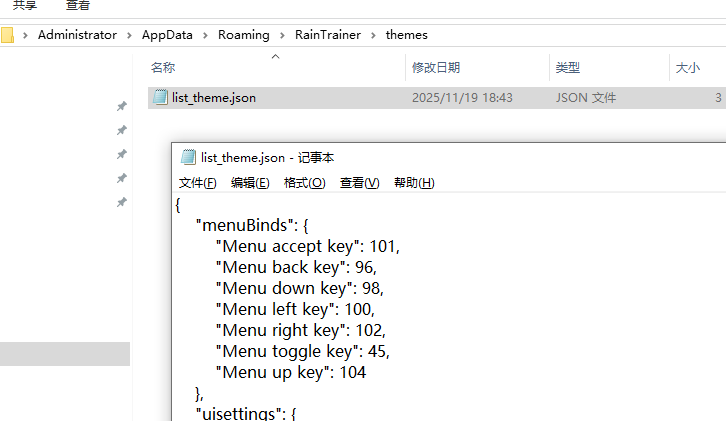This screenshot has height=421, width=726.
Task: Open the 文件(F) menu in Notepad
Action: coord(197,183)
